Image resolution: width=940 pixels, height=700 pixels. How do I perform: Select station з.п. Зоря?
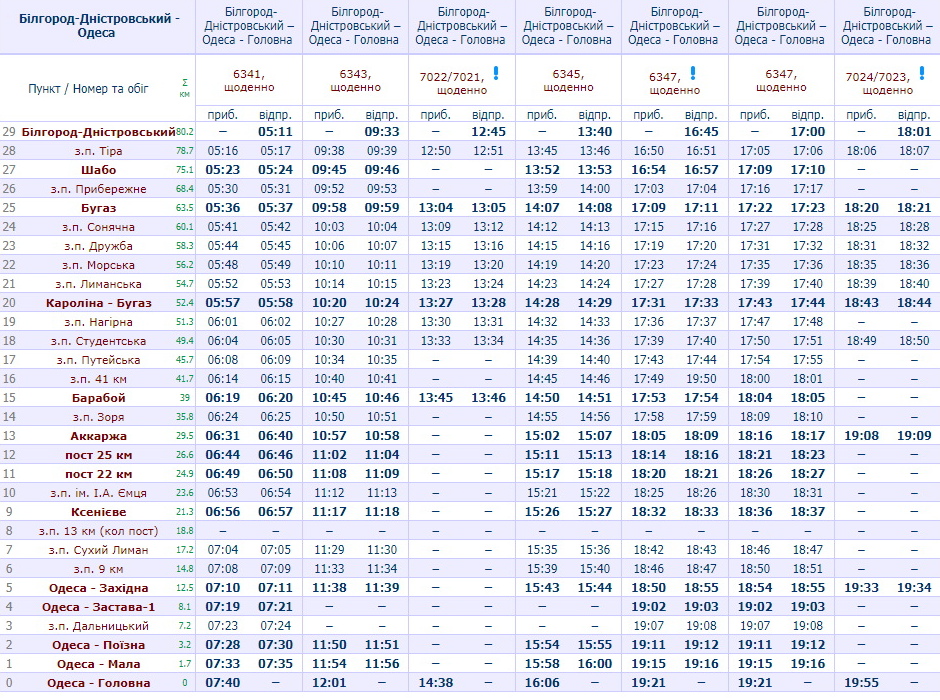click(x=98, y=418)
